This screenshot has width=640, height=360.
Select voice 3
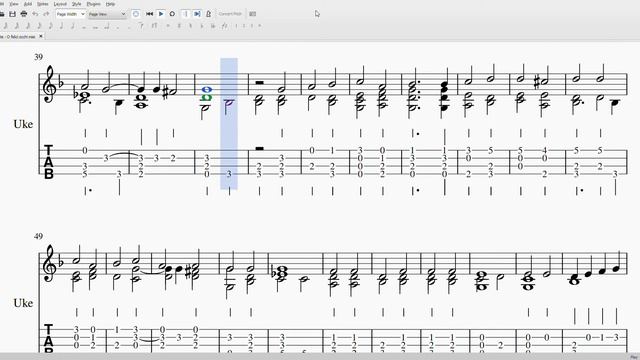point(251,26)
